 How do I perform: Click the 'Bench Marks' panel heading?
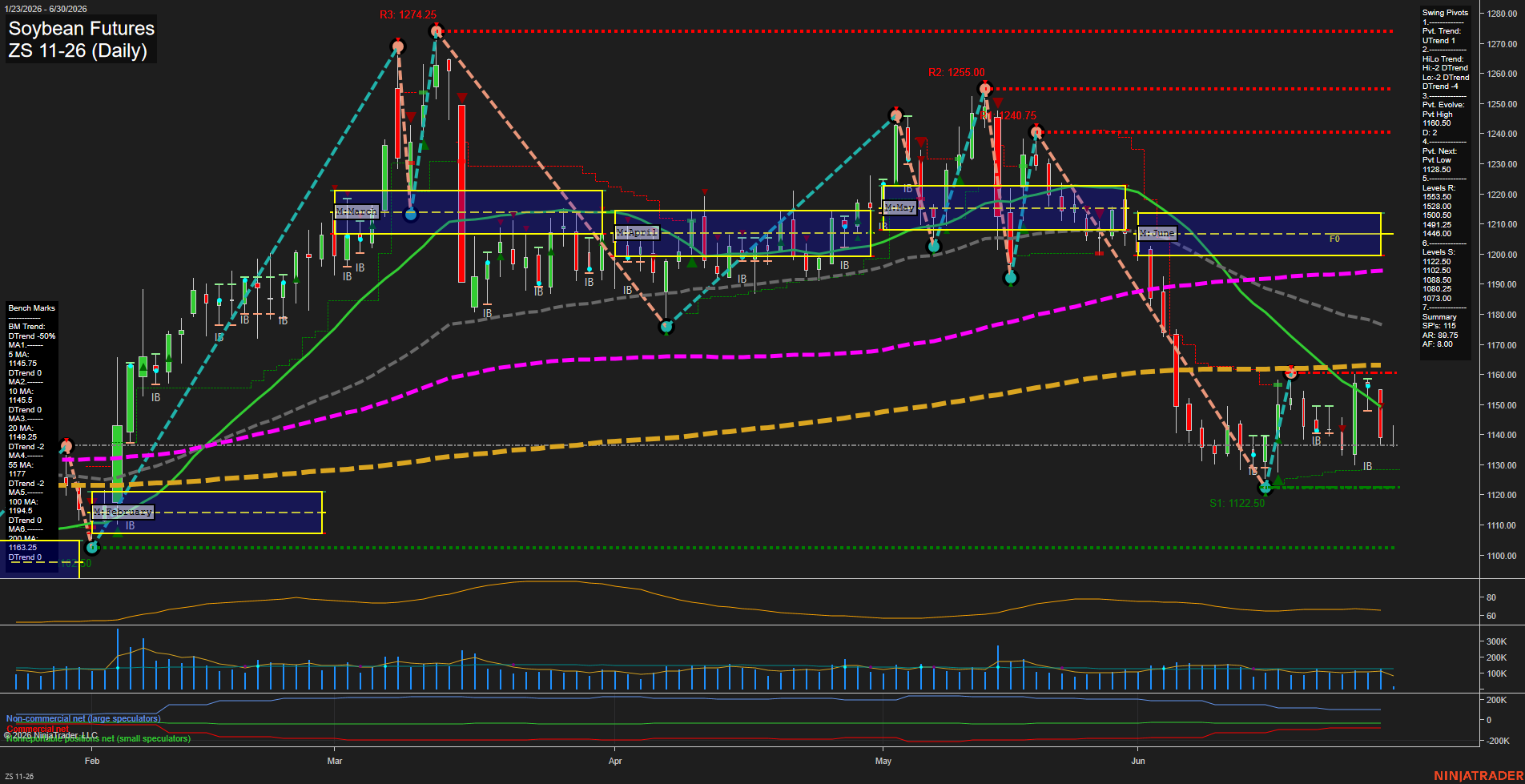coord(31,308)
